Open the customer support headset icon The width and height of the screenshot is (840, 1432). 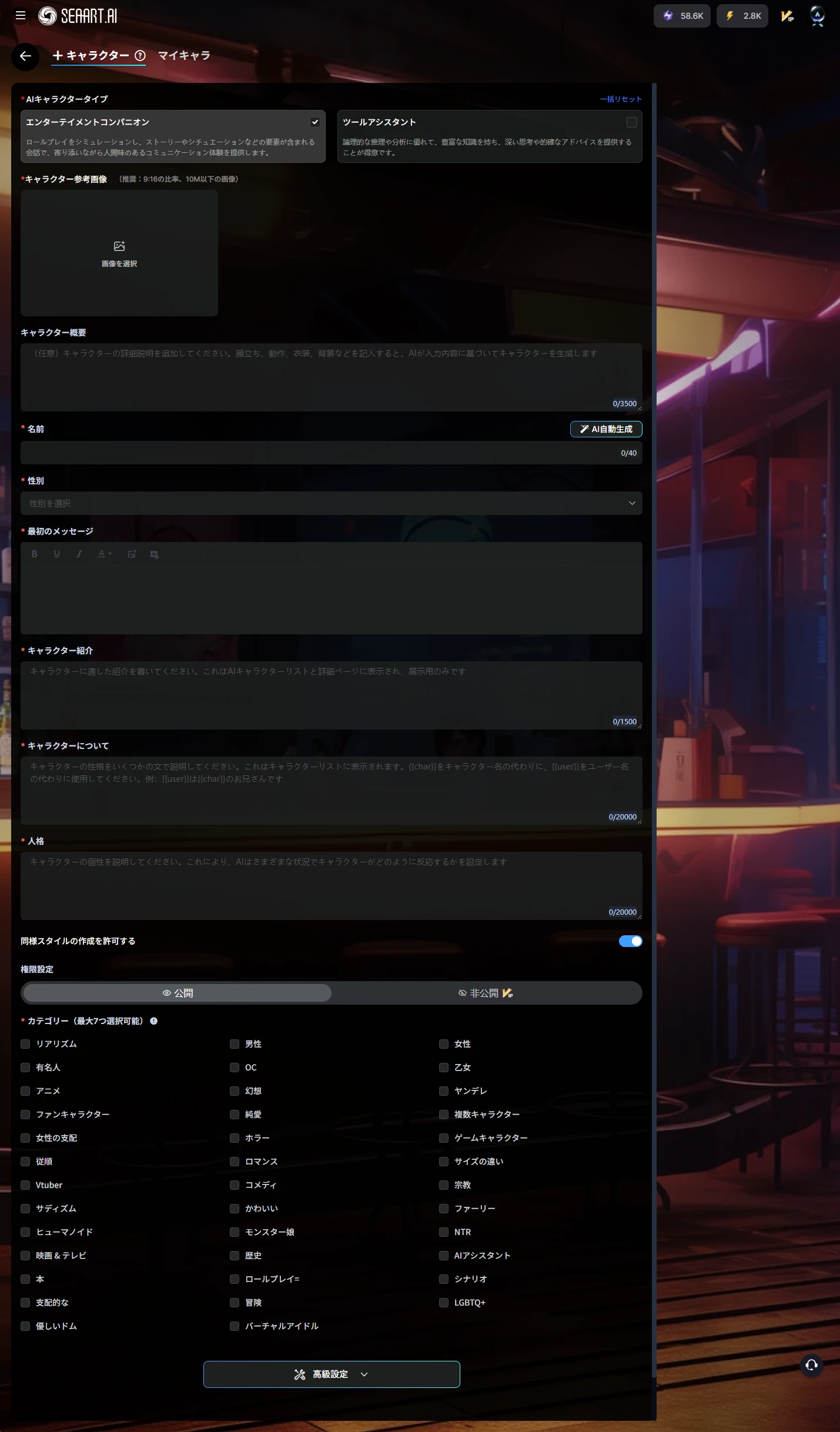pos(811,1365)
